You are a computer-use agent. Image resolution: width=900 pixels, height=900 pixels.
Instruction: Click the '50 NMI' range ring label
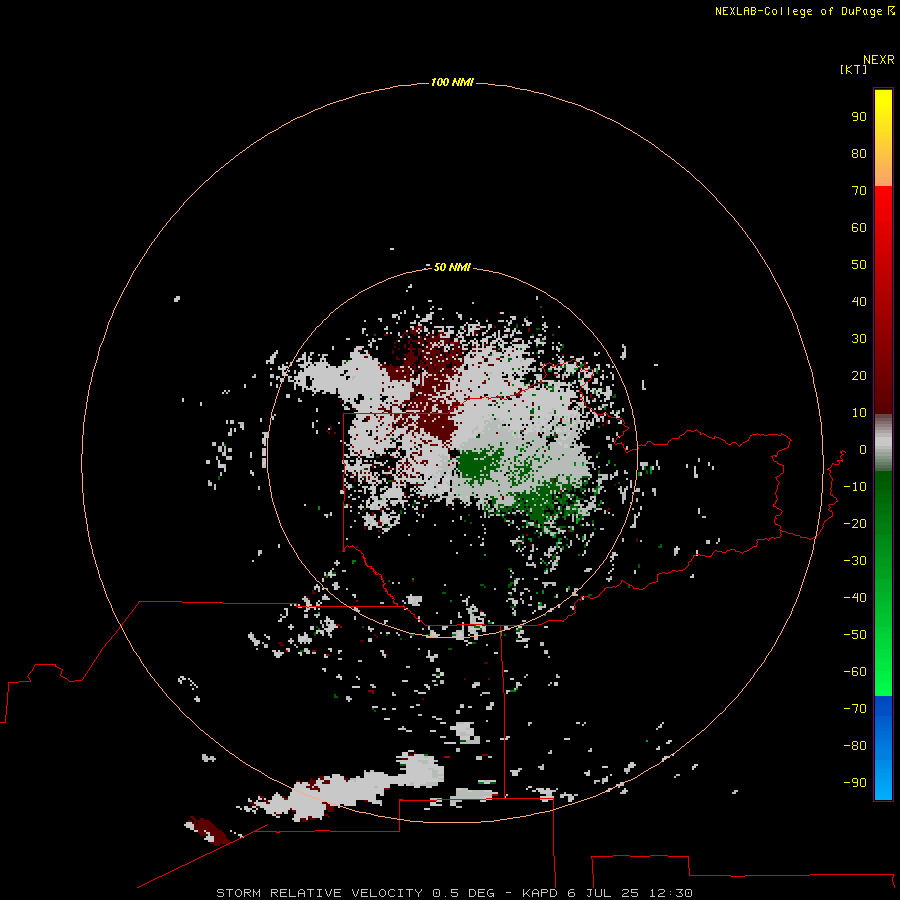click(452, 267)
